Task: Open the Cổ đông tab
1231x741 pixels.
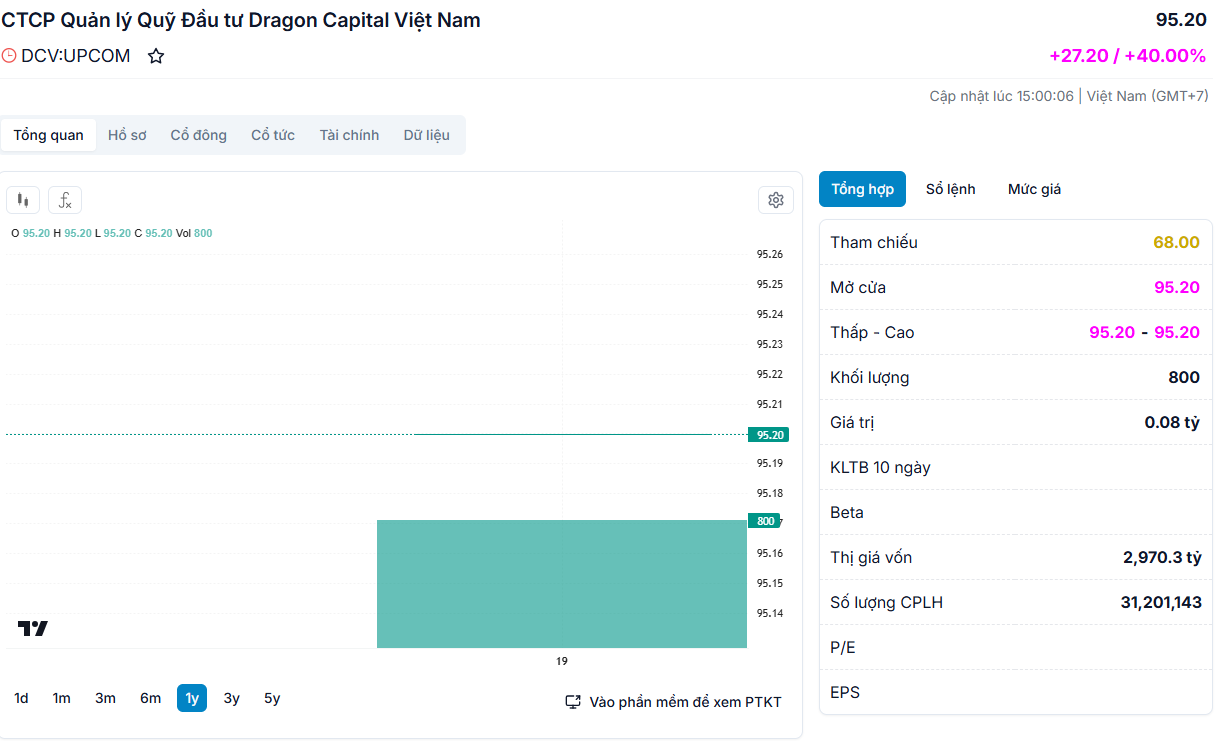Action: point(198,135)
